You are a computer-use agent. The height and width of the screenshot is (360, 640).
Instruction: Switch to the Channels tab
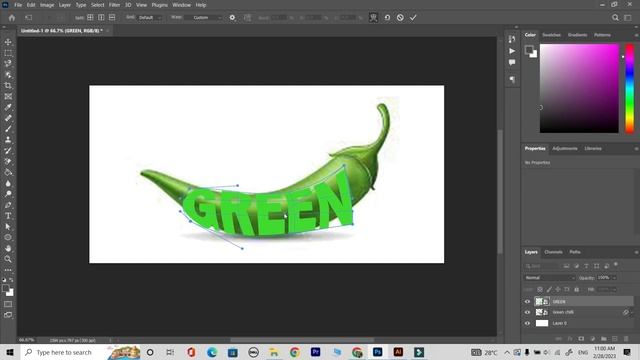553,252
